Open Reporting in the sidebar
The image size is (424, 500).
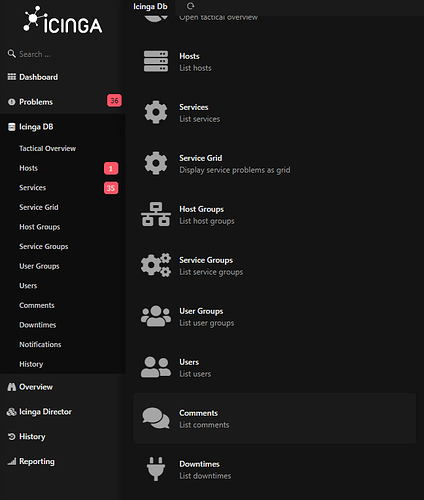click(37, 462)
